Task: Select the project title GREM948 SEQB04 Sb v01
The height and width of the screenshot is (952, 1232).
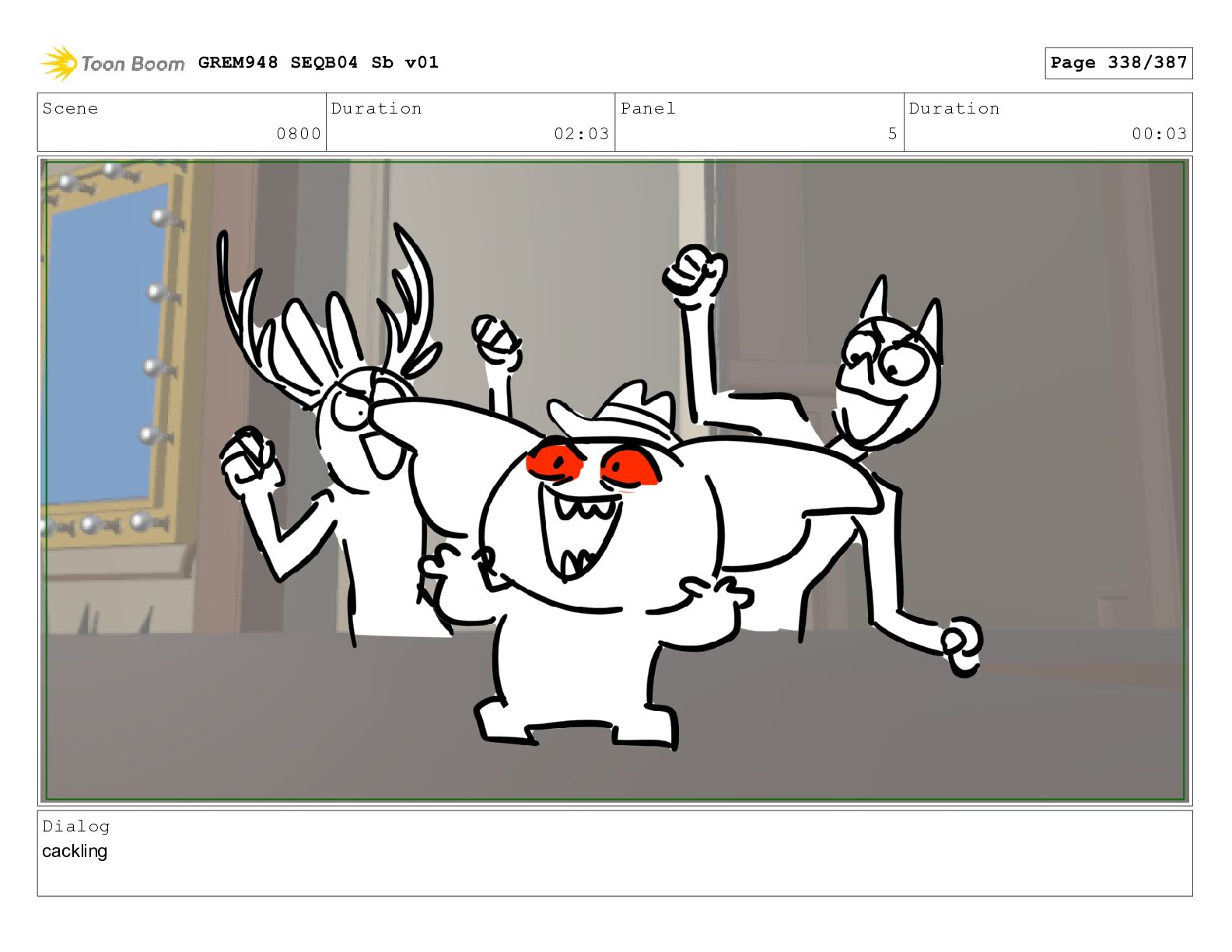Action: (318, 62)
